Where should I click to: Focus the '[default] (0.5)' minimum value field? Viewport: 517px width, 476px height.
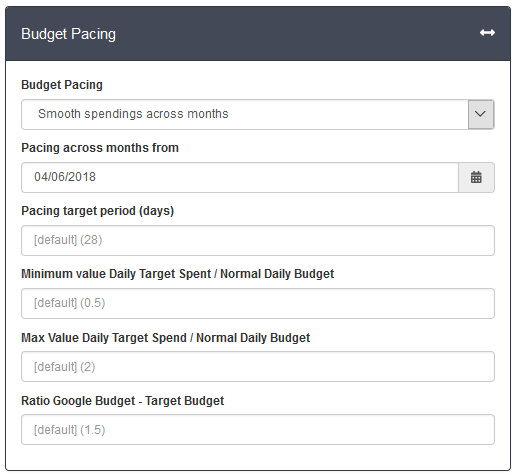[x=258, y=303]
